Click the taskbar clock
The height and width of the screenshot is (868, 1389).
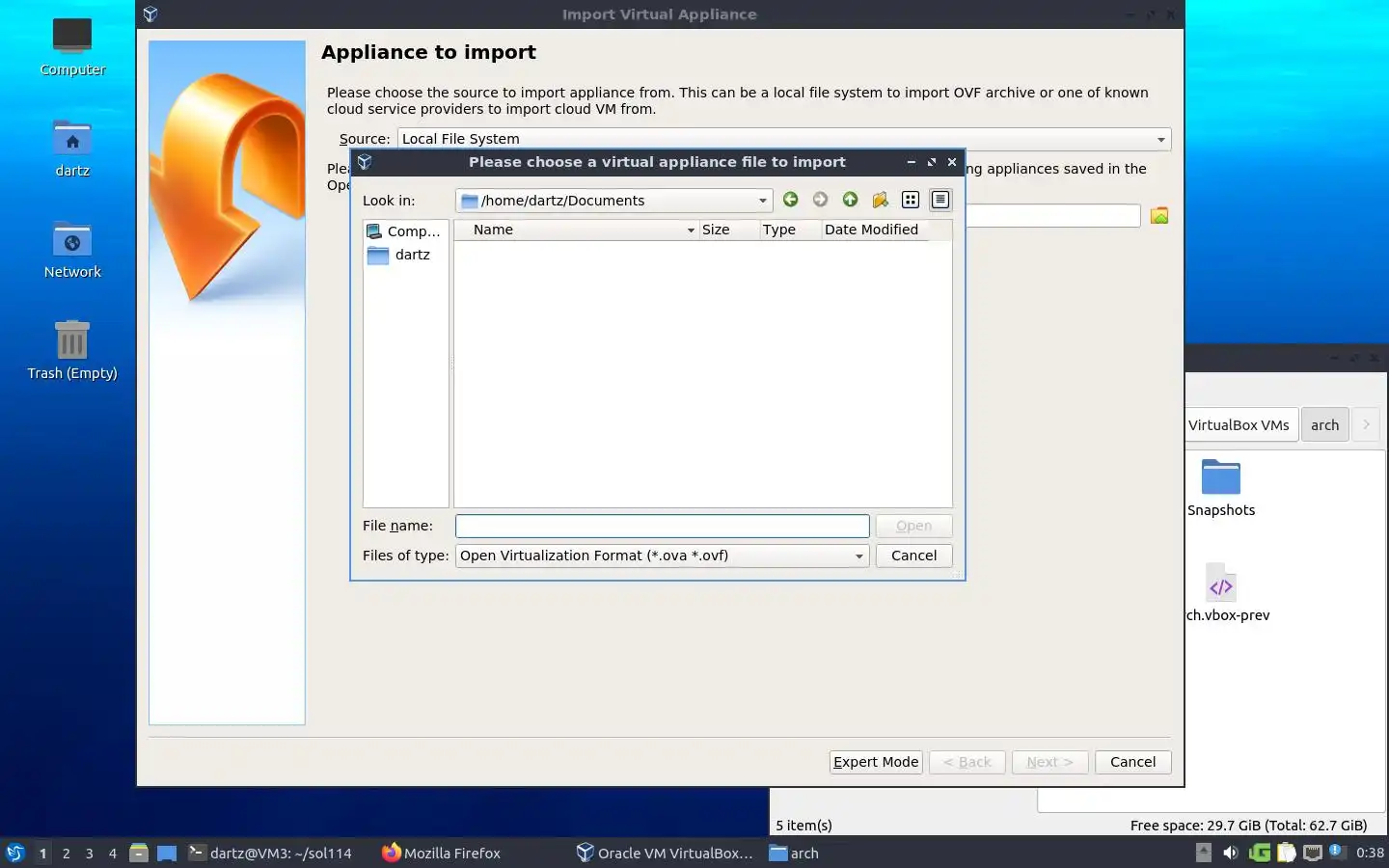1370,853
